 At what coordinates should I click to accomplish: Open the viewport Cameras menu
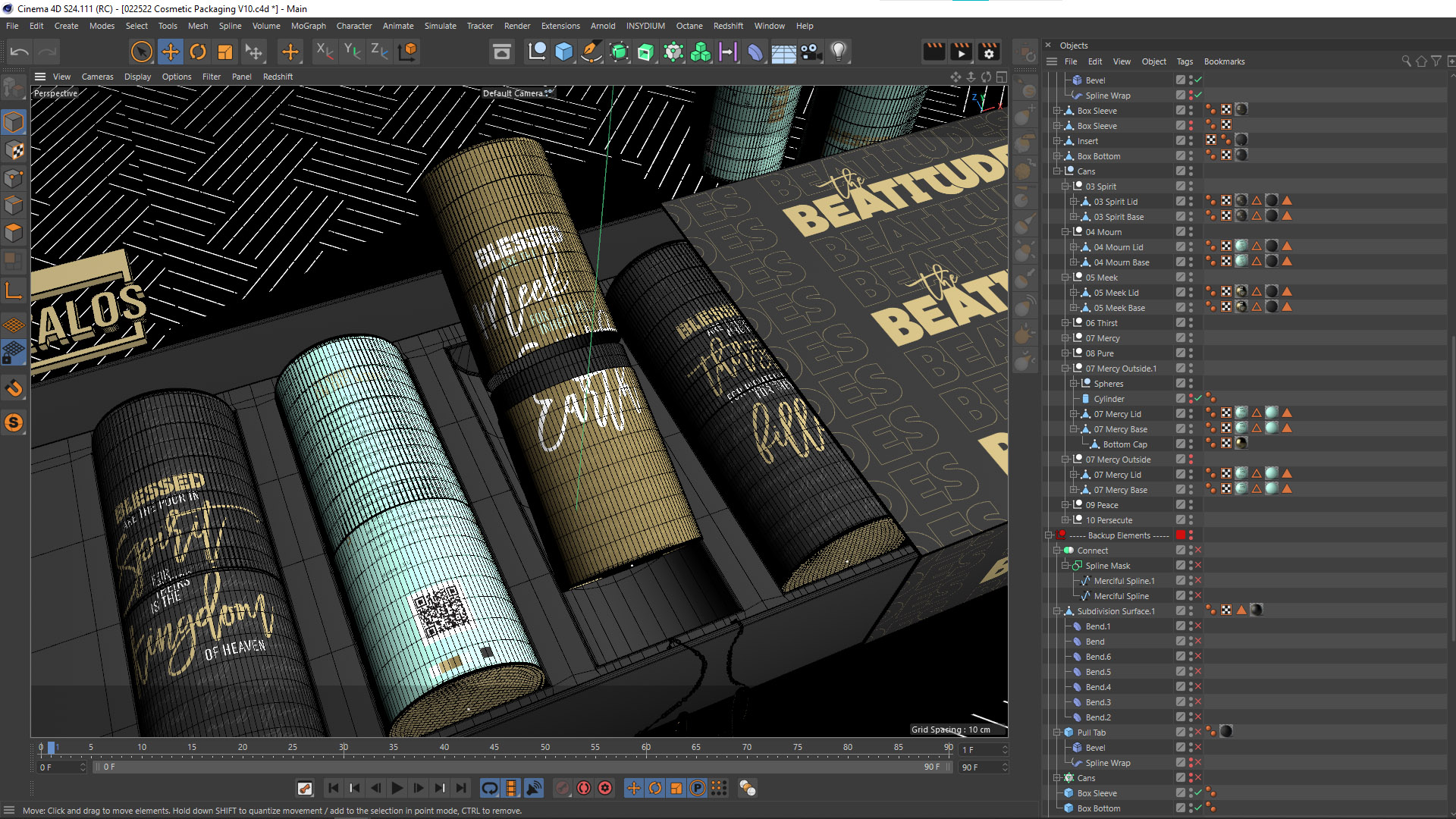coord(97,77)
